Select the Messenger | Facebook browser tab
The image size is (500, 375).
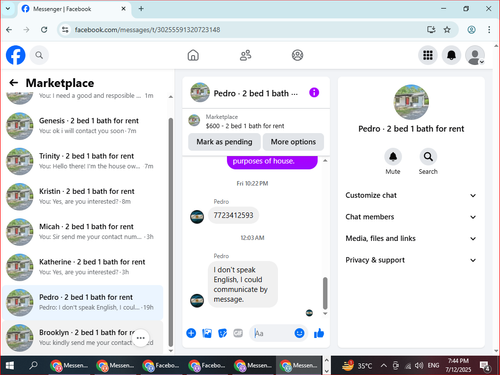(x=74, y=9)
